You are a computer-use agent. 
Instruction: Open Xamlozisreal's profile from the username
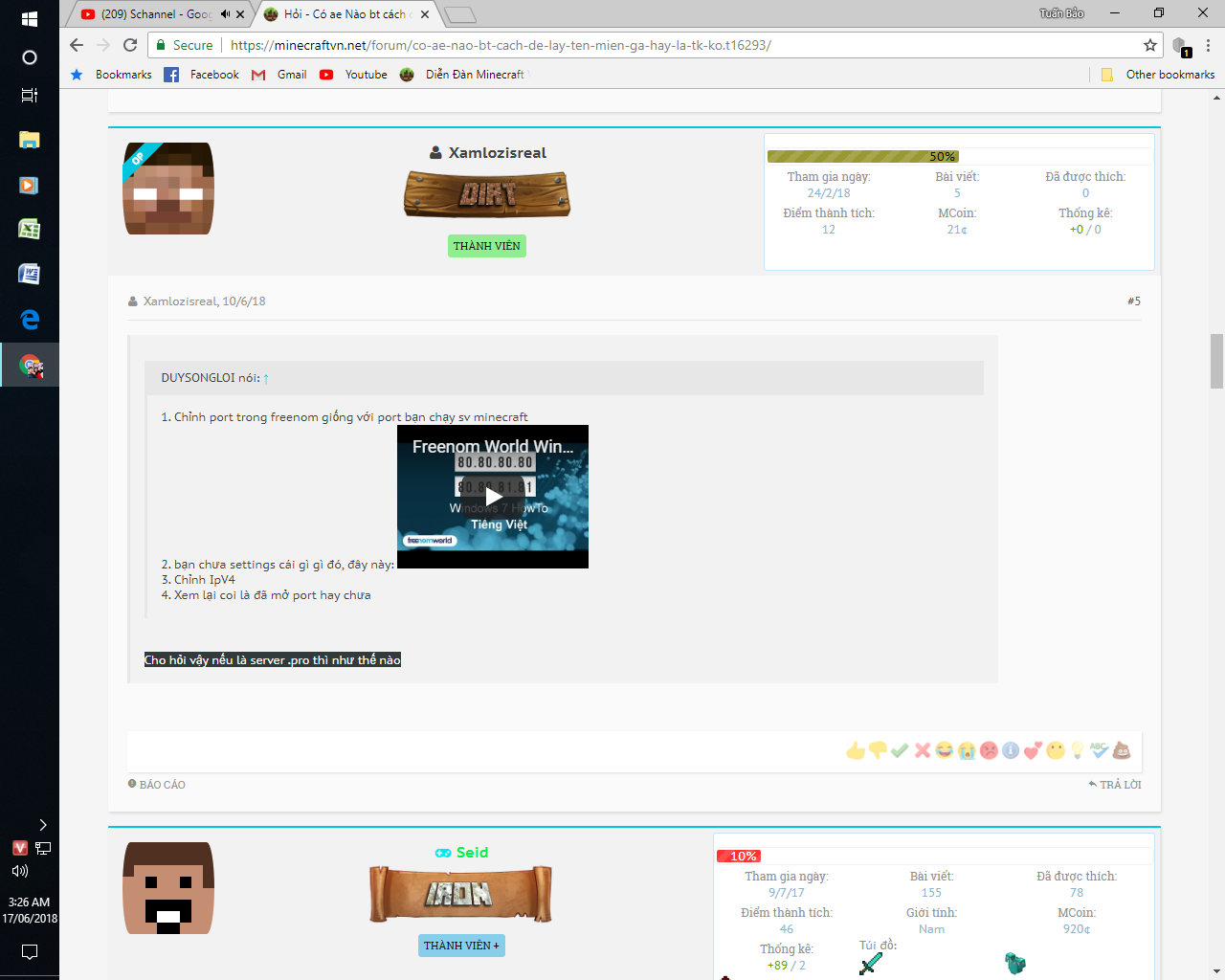498,153
